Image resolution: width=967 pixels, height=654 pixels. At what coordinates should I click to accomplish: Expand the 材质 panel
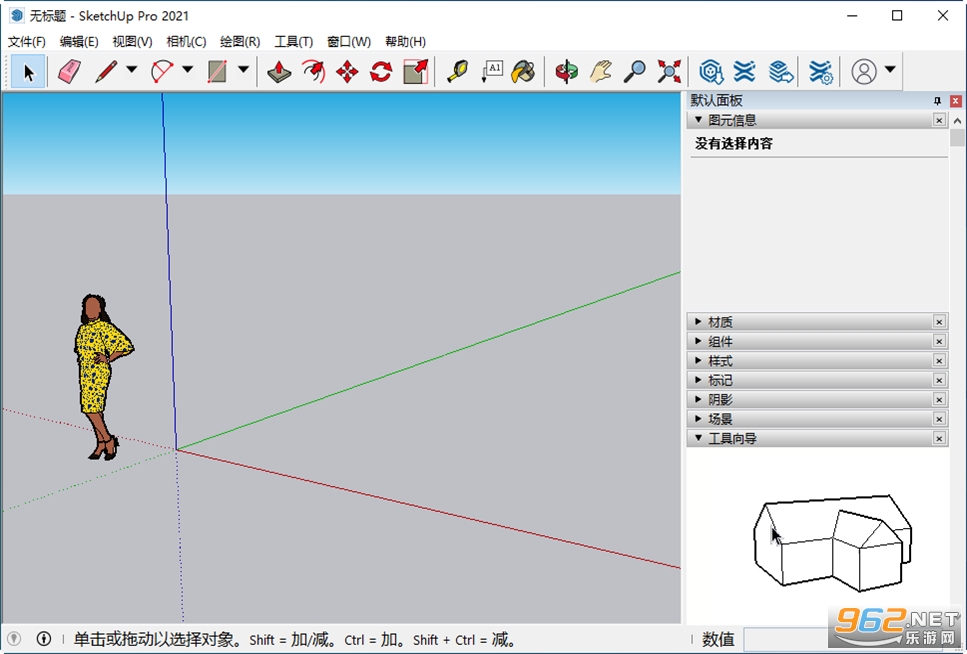pos(699,321)
